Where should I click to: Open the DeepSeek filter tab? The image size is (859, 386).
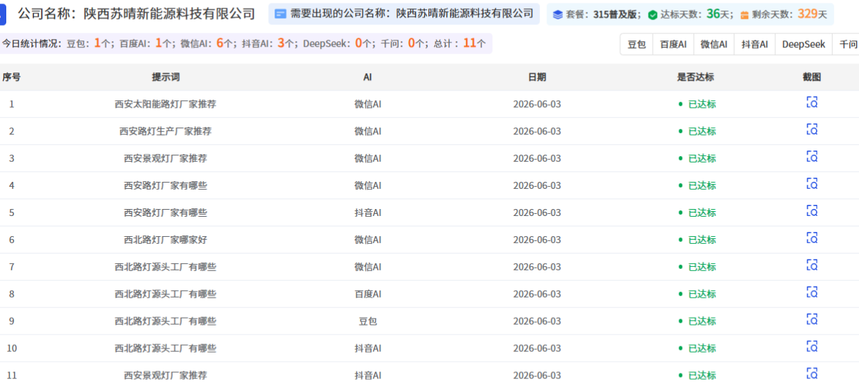(804, 44)
